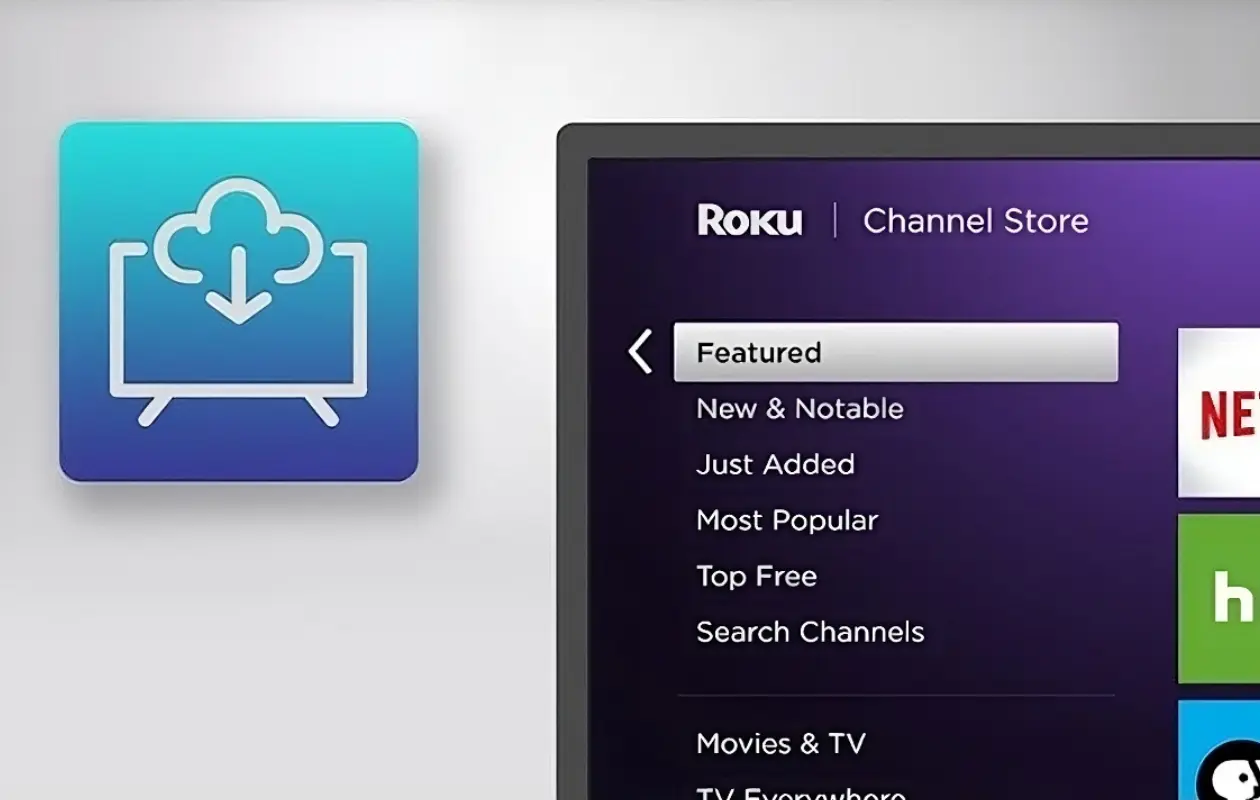
Task: Open the green Hulu channel tile
Action: click(1219, 599)
